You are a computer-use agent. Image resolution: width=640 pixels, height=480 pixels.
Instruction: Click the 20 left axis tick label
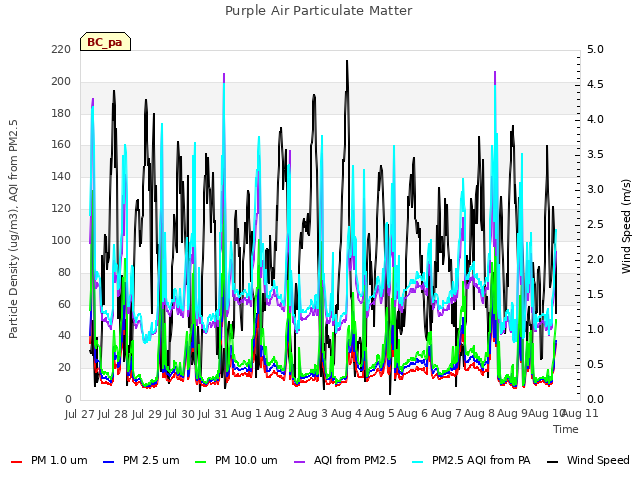tap(64, 367)
